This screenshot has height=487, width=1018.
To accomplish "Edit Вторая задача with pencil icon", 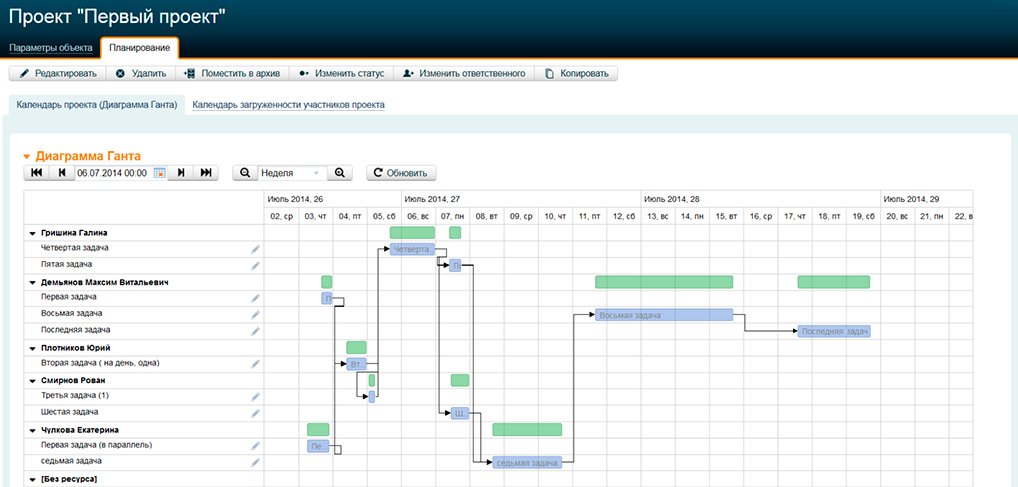I will pos(255,364).
